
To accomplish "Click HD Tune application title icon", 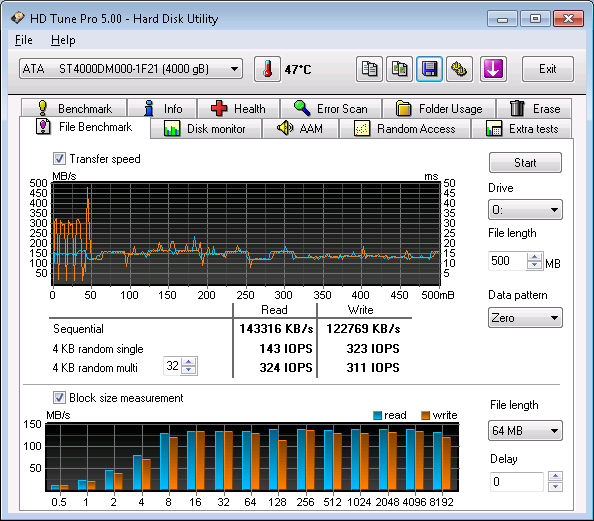I will (x=17, y=18).
